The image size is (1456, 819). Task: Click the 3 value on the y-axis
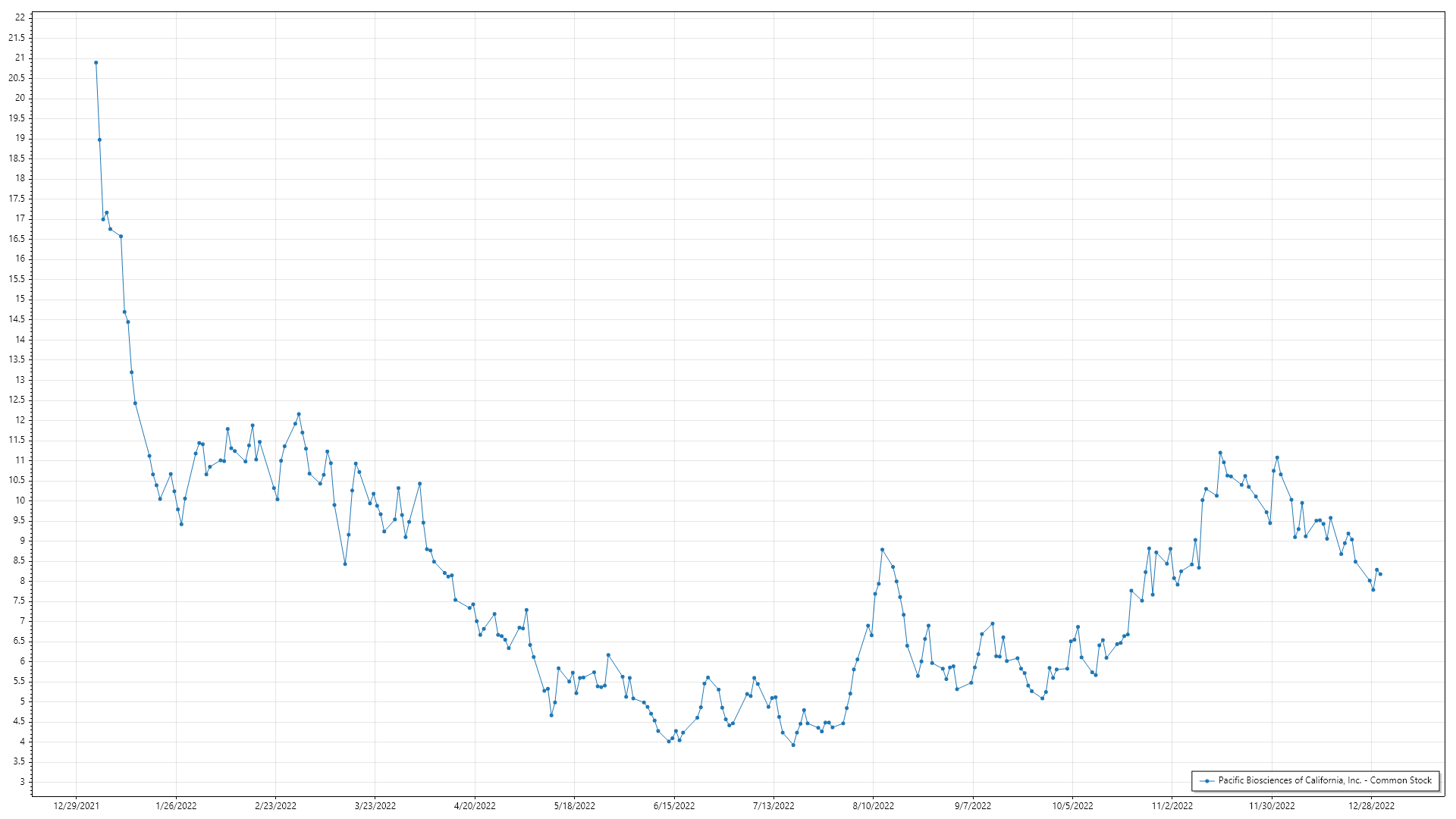pos(22,782)
